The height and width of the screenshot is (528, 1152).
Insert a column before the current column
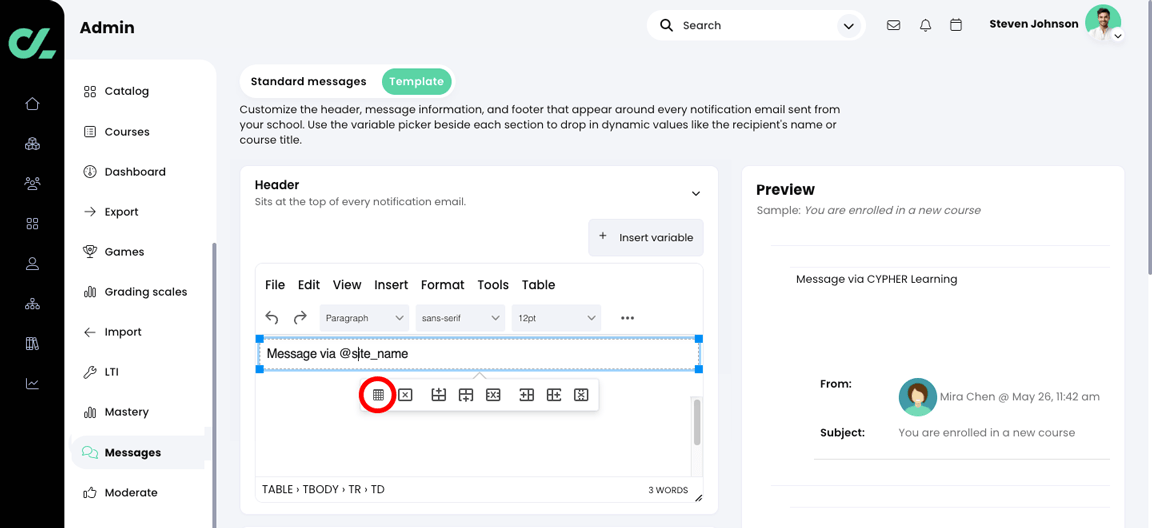(527, 395)
